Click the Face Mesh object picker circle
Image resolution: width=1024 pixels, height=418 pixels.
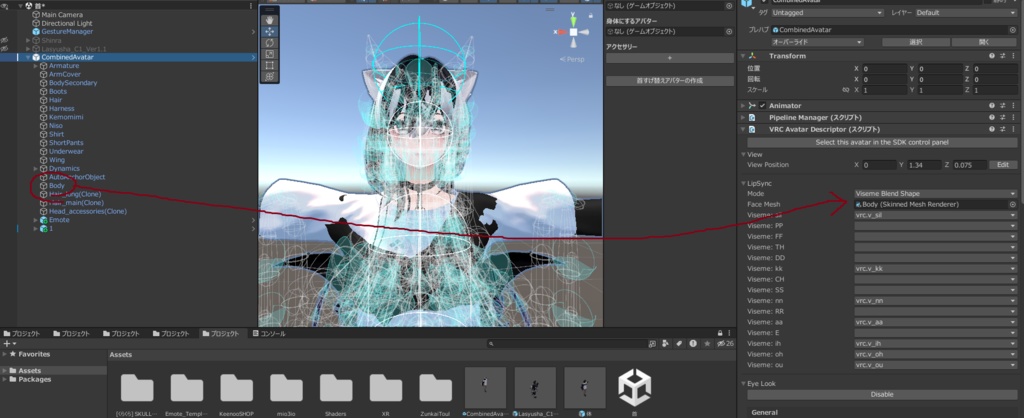click(x=1012, y=204)
